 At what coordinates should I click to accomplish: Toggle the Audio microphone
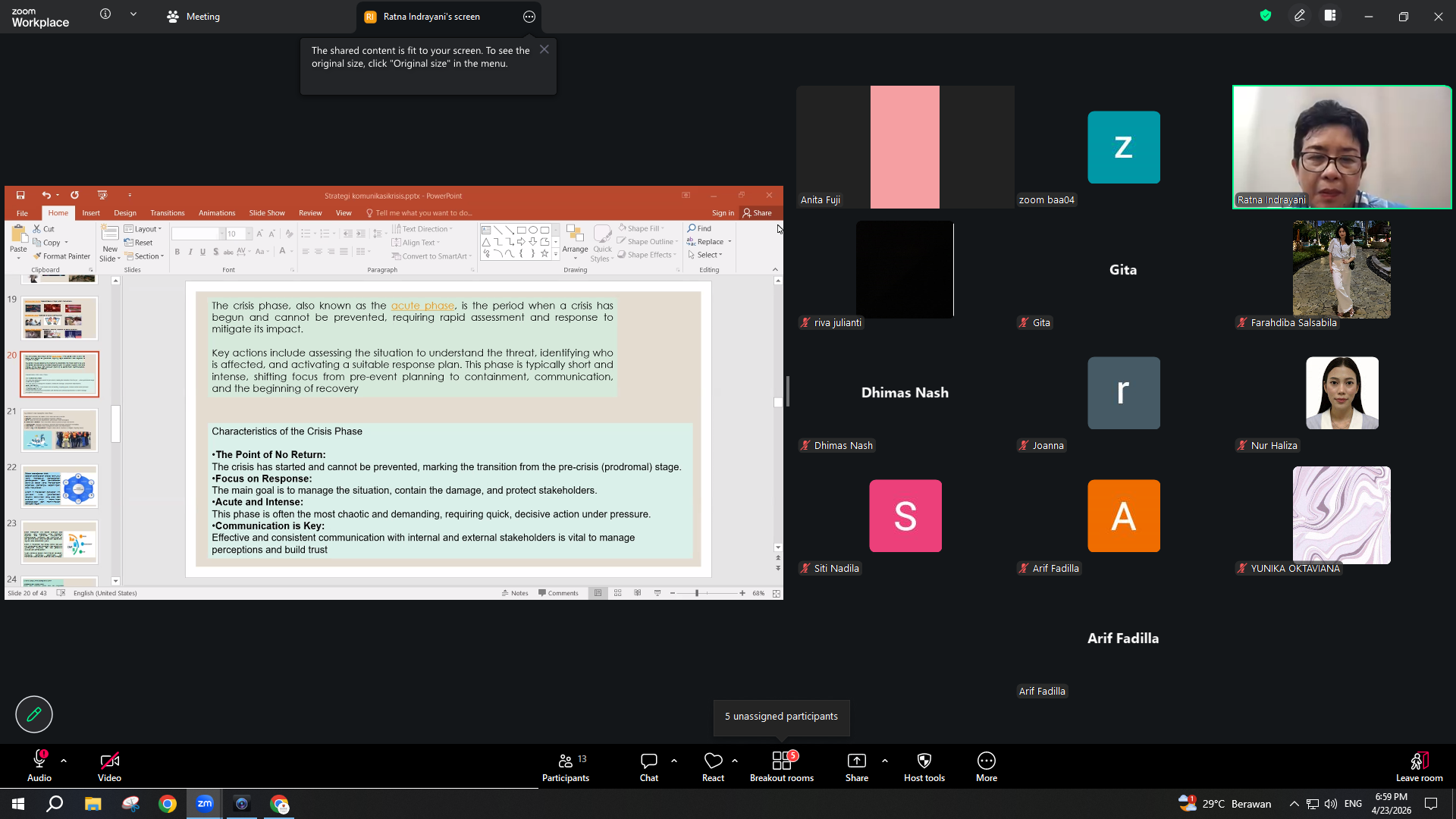pos(39,767)
